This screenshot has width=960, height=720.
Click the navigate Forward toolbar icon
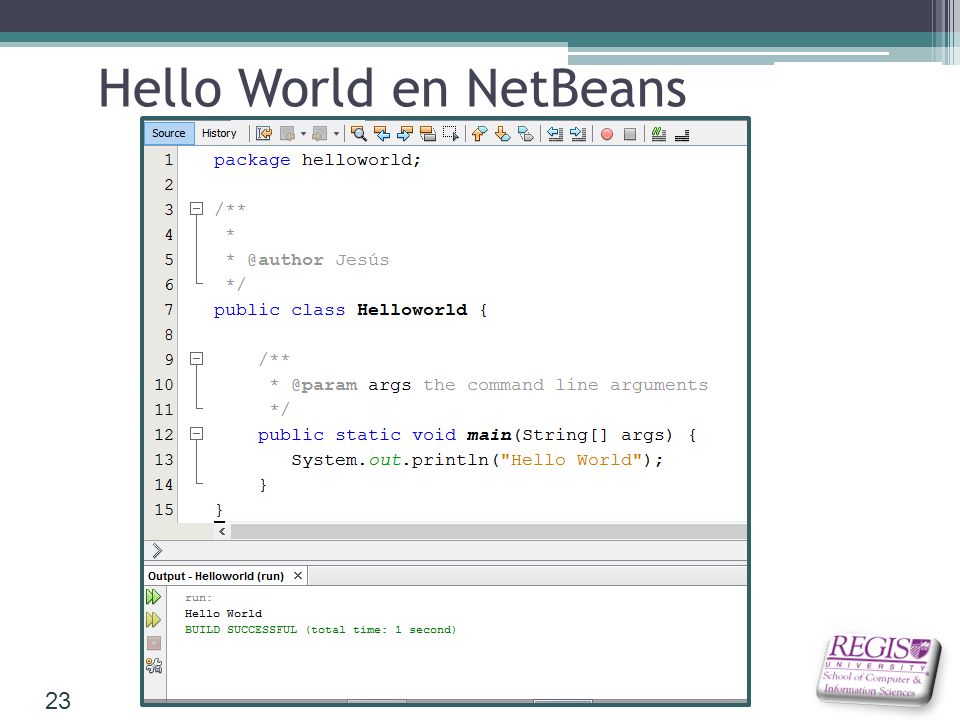pos(320,133)
